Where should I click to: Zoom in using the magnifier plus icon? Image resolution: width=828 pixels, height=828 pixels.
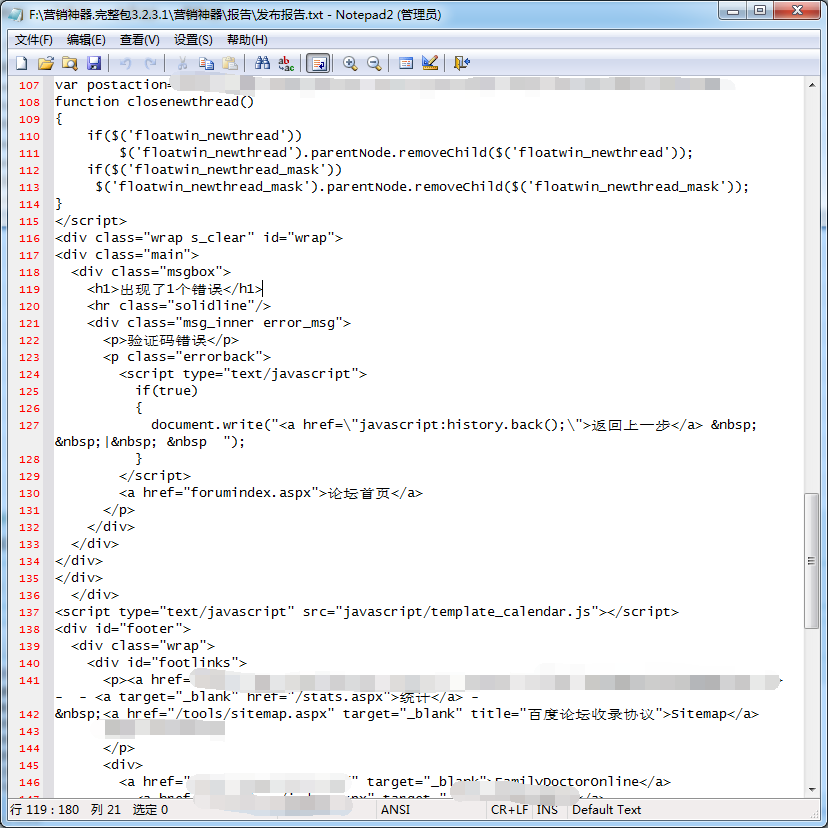click(x=350, y=63)
